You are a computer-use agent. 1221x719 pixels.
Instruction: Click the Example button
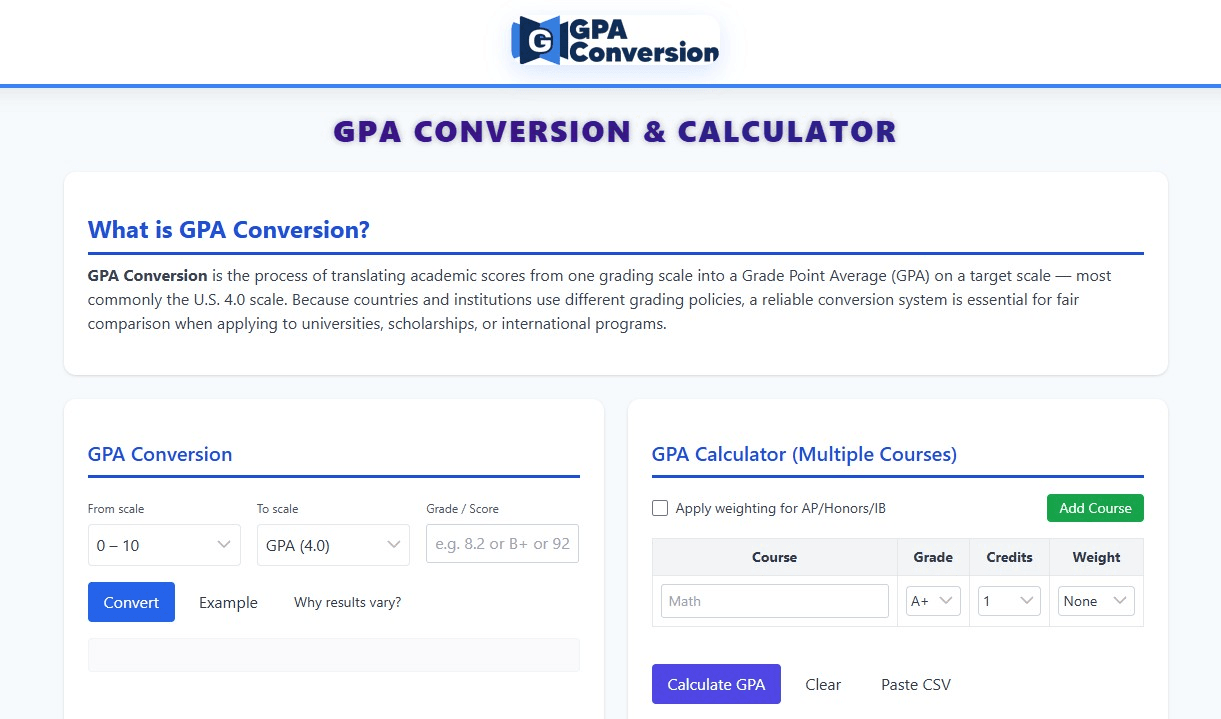click(228, 602)
